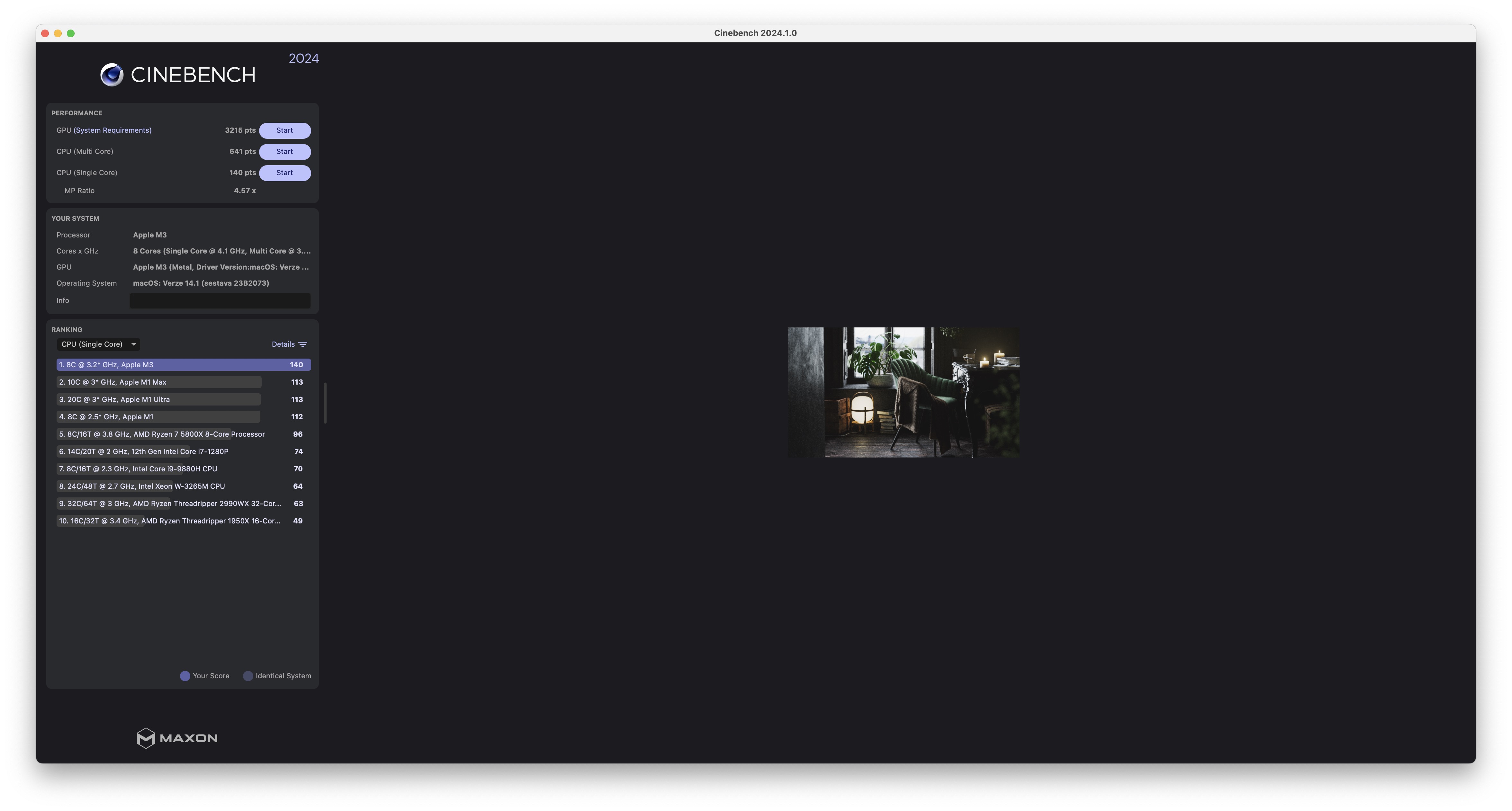Toggle ranking Details view

point(283,344)
